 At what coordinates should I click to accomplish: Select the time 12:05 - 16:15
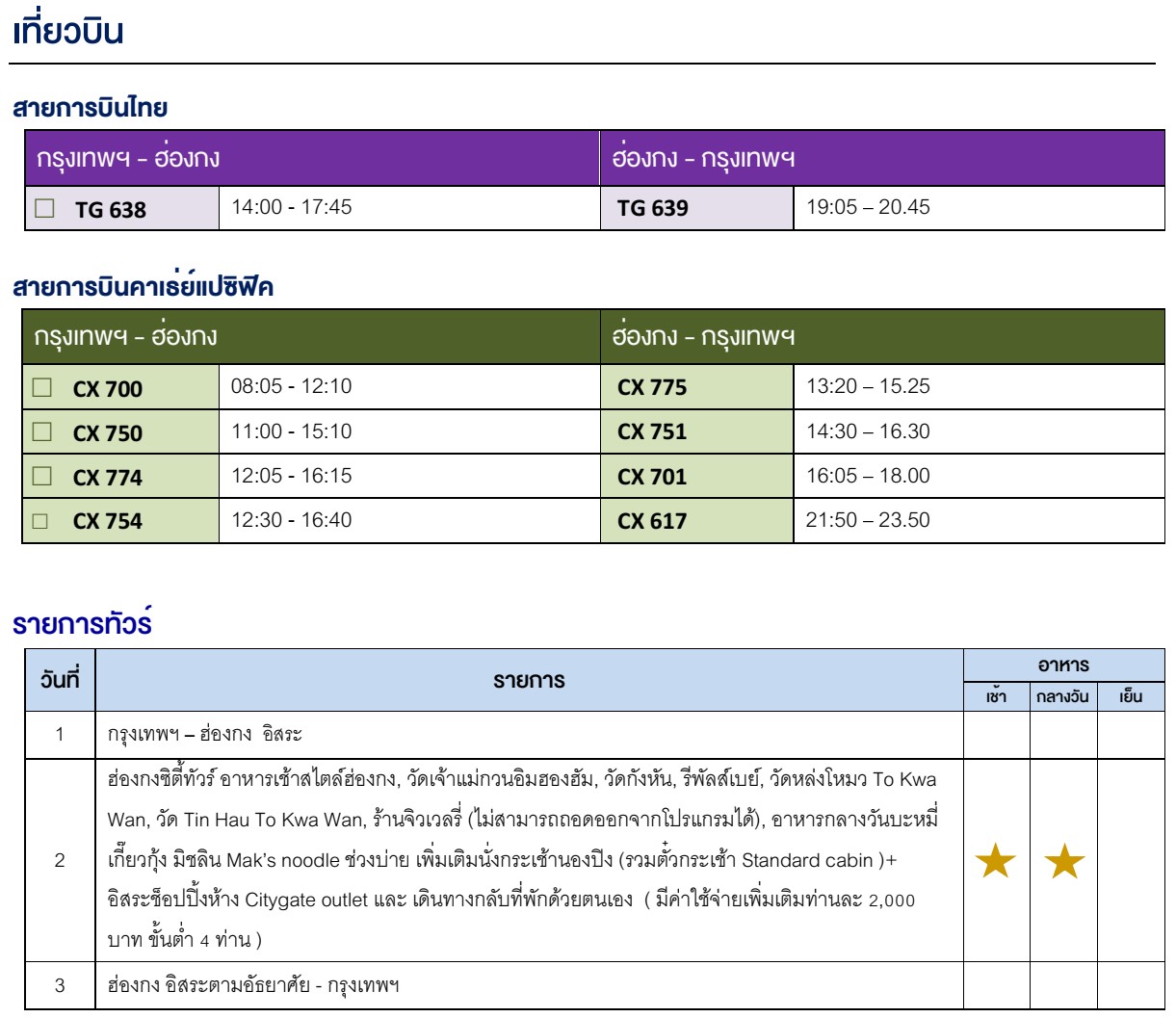[x=291, y=475]
